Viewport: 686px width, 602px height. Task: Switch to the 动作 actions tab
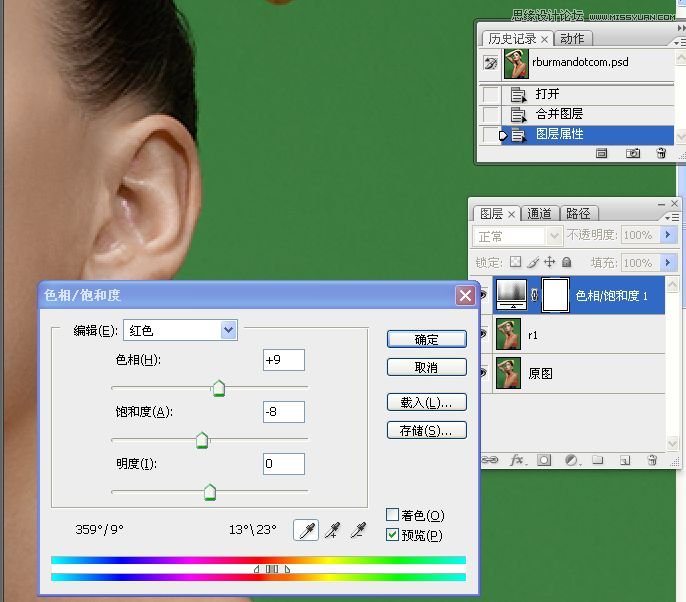coord(572,39)
